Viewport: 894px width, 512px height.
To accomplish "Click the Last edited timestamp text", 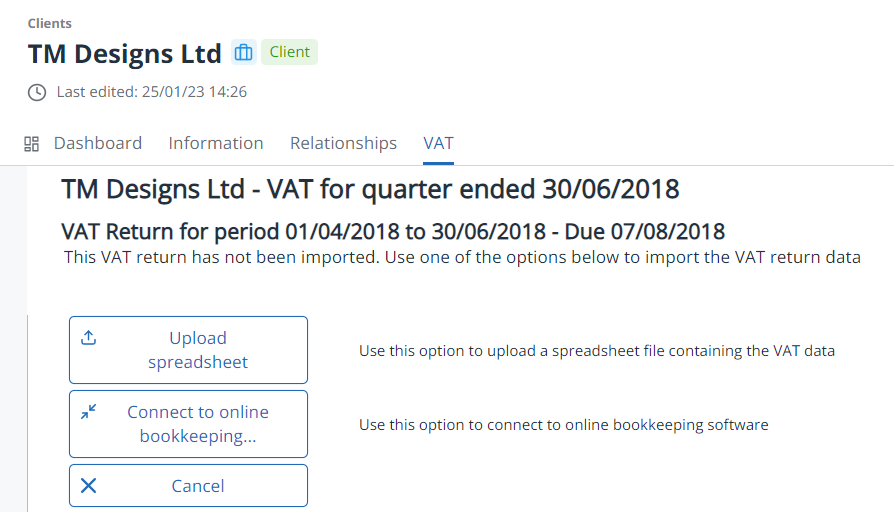I will 151,92.
